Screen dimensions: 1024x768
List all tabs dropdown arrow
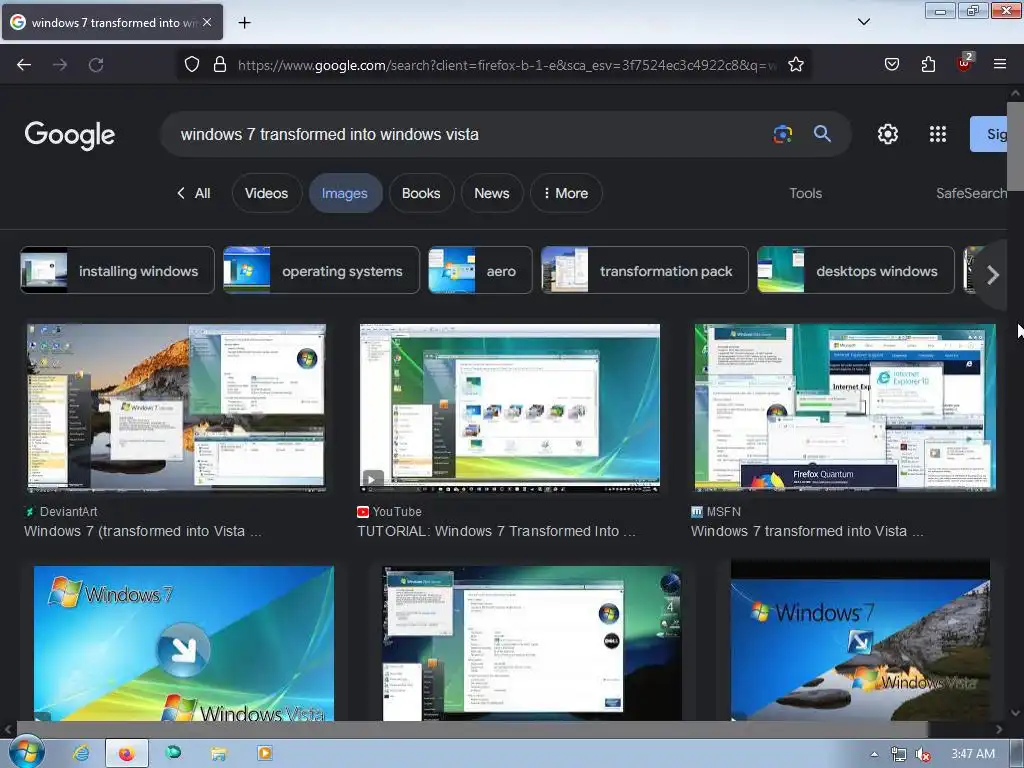pos(863,22)
